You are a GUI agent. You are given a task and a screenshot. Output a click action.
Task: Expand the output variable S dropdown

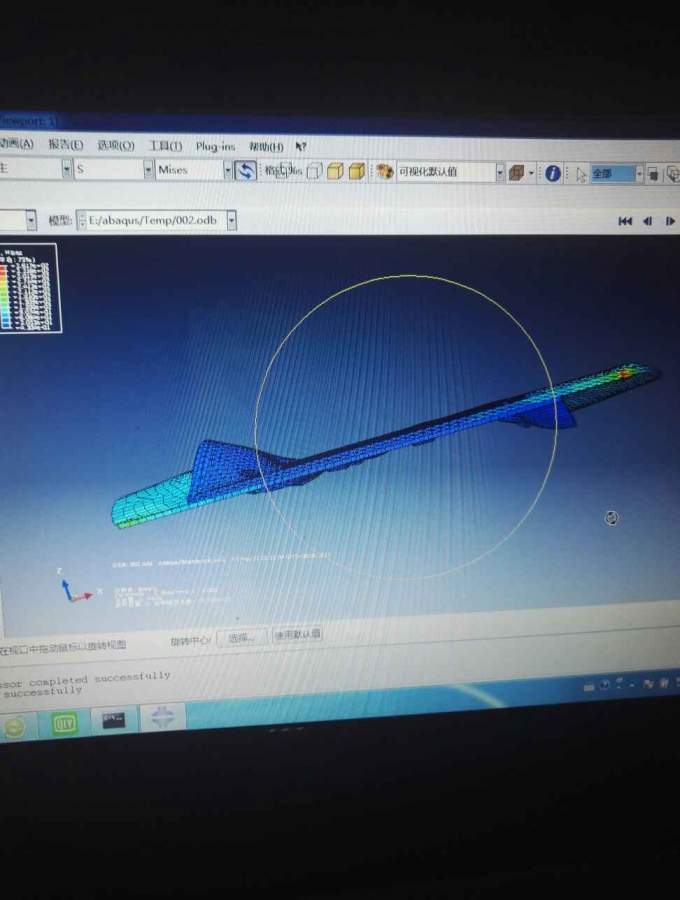pos(148,169)
